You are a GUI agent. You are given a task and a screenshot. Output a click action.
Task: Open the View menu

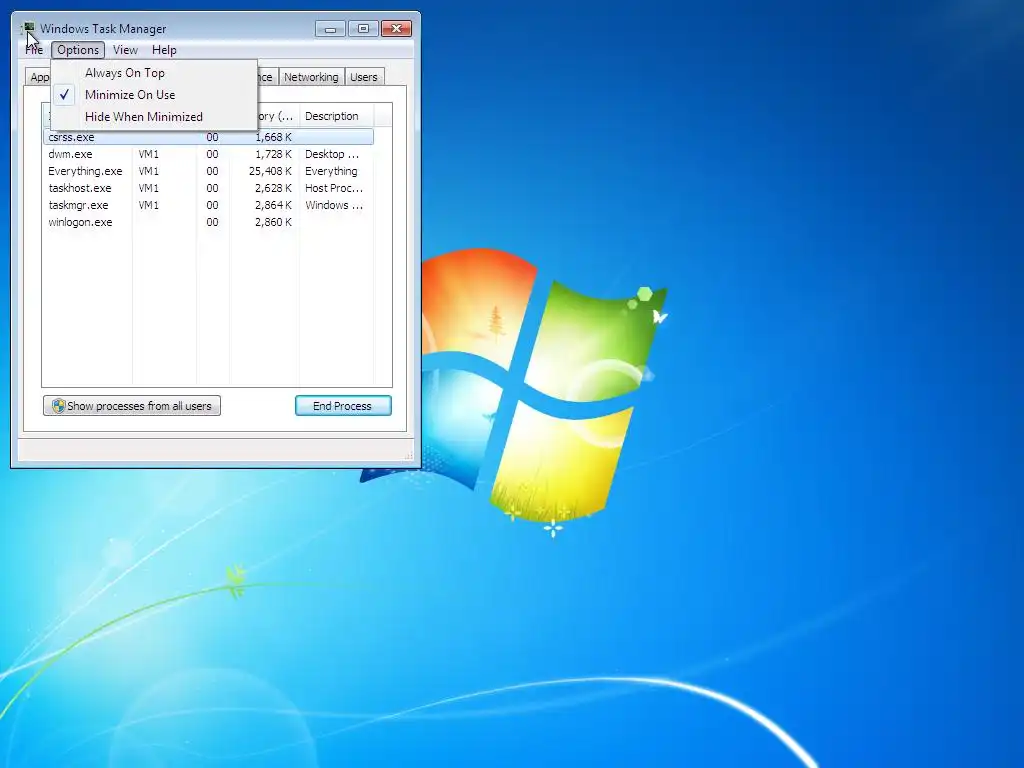(125, 50)
